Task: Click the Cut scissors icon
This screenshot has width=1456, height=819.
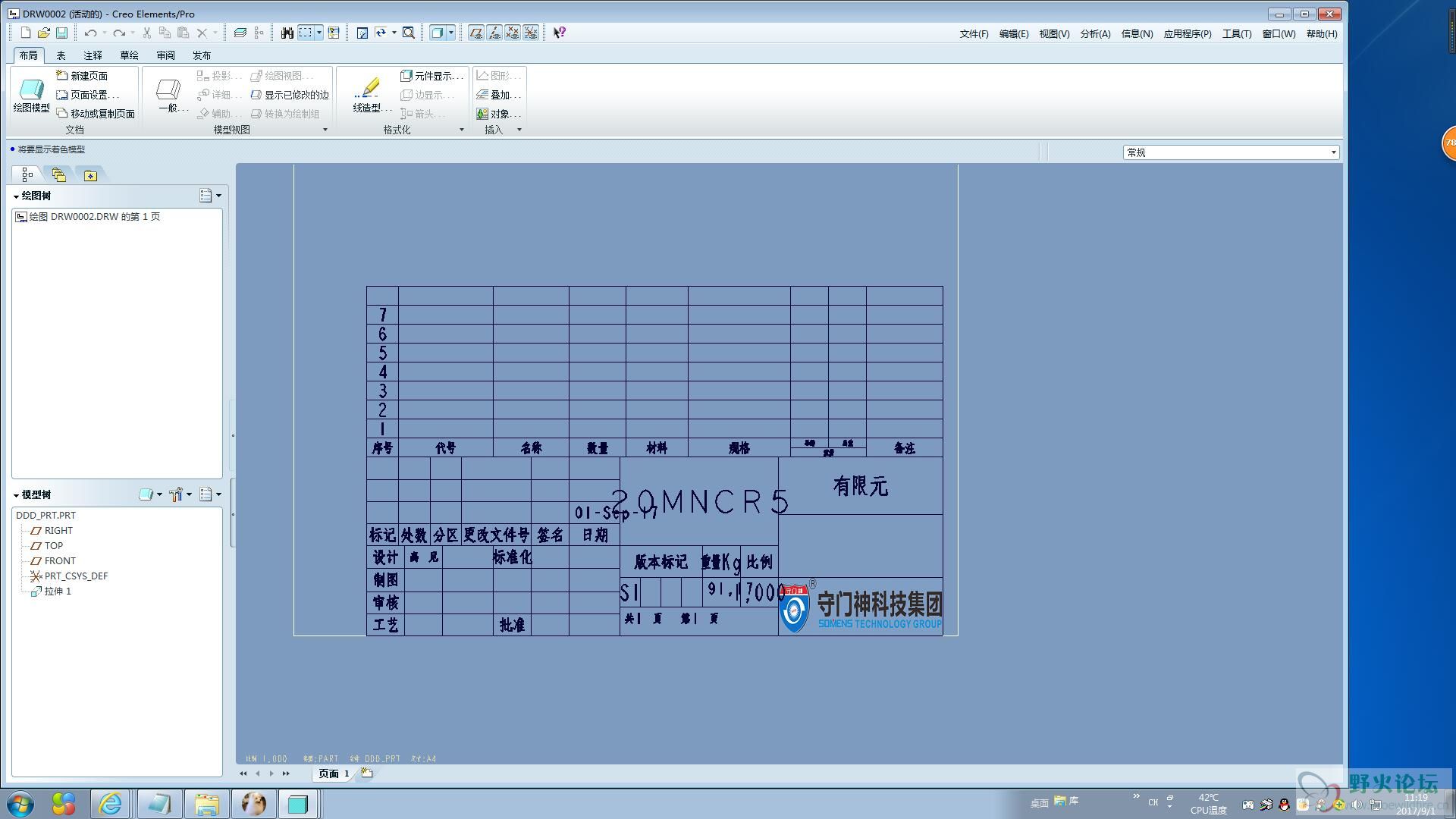Action: click(x=147, y=33)
